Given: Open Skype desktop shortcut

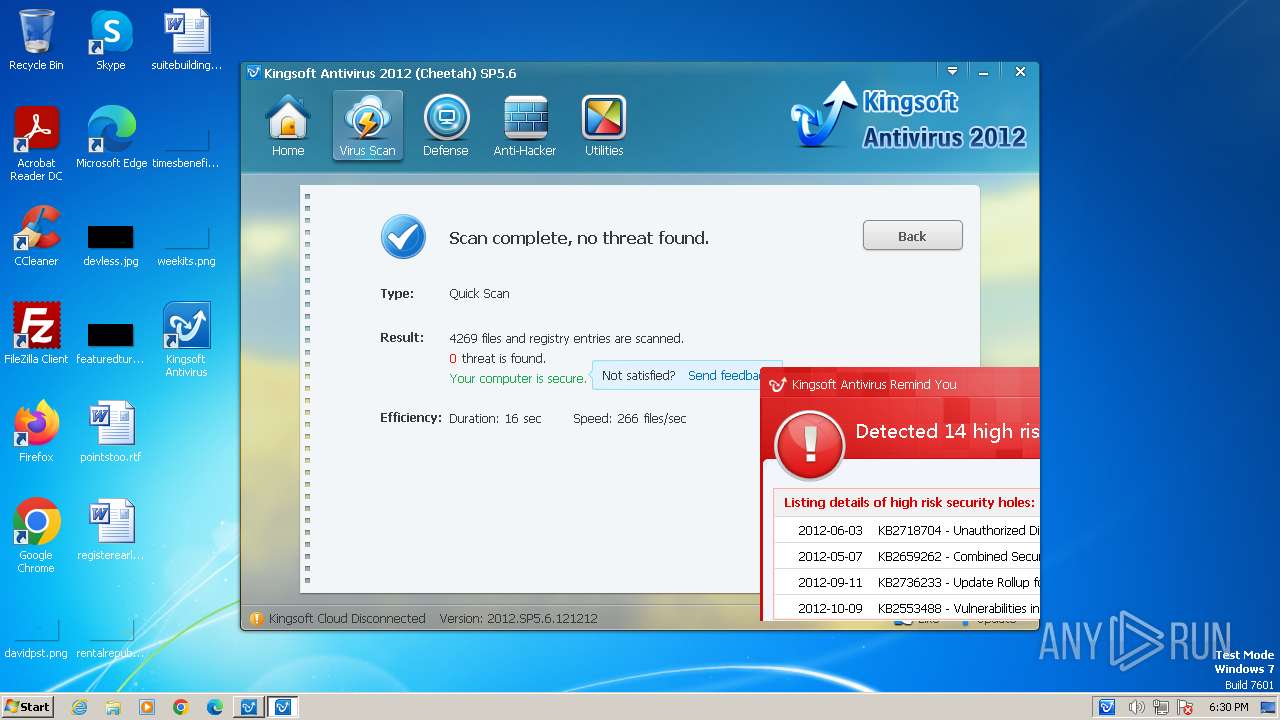Looking at the screenshot, I should [x=111, y=41].
